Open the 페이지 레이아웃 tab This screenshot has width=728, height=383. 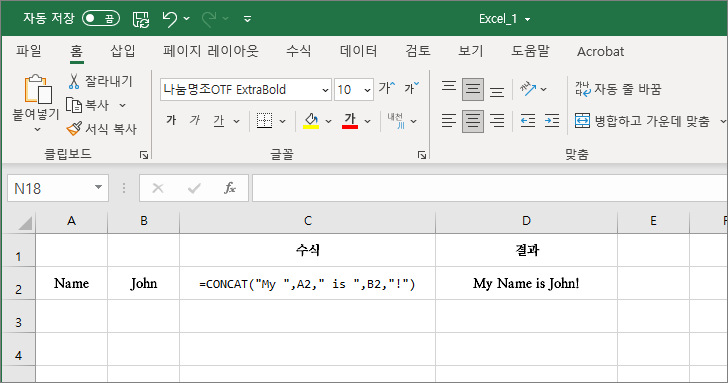coord(211,51)
